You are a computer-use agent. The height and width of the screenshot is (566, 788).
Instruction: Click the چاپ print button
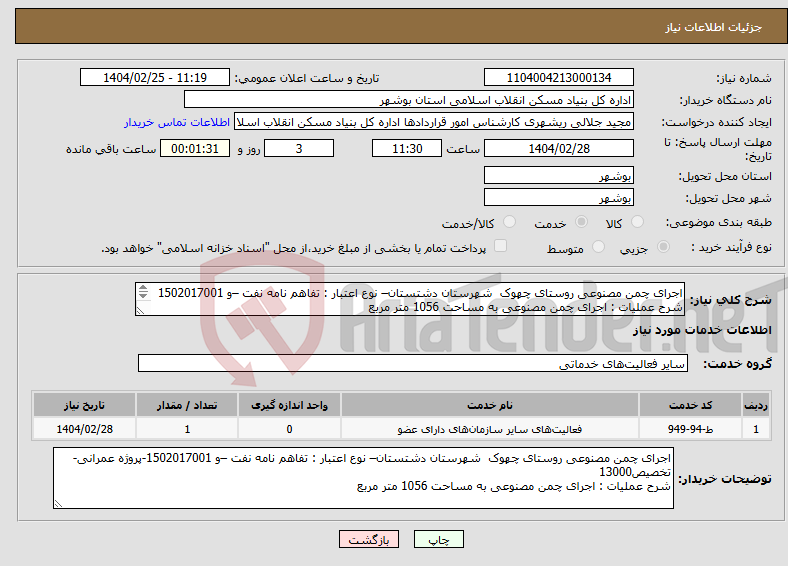(x=439, y=539)
